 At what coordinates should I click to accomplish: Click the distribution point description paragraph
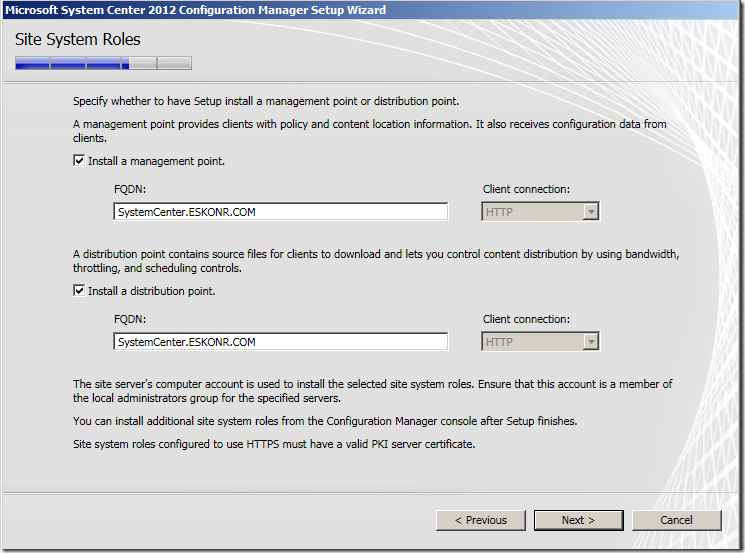[375, 261]
